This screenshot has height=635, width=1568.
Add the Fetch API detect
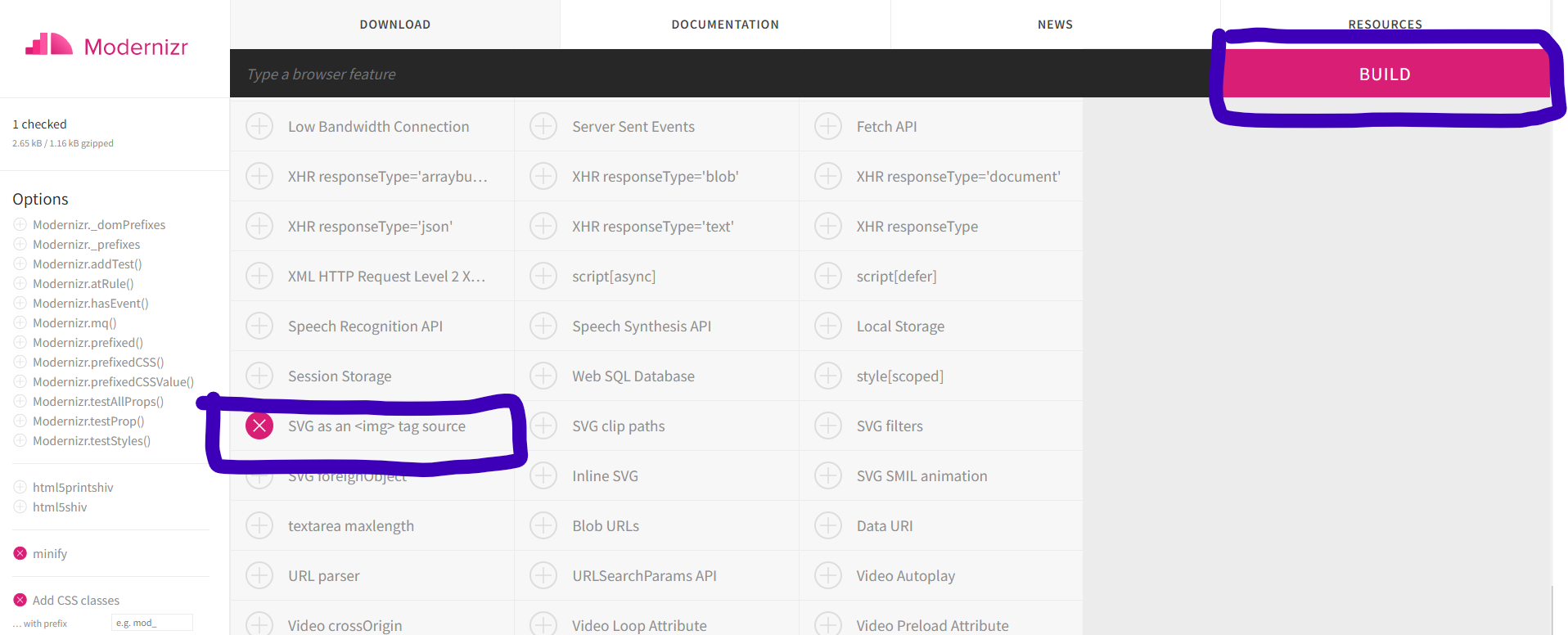(828, 127)
